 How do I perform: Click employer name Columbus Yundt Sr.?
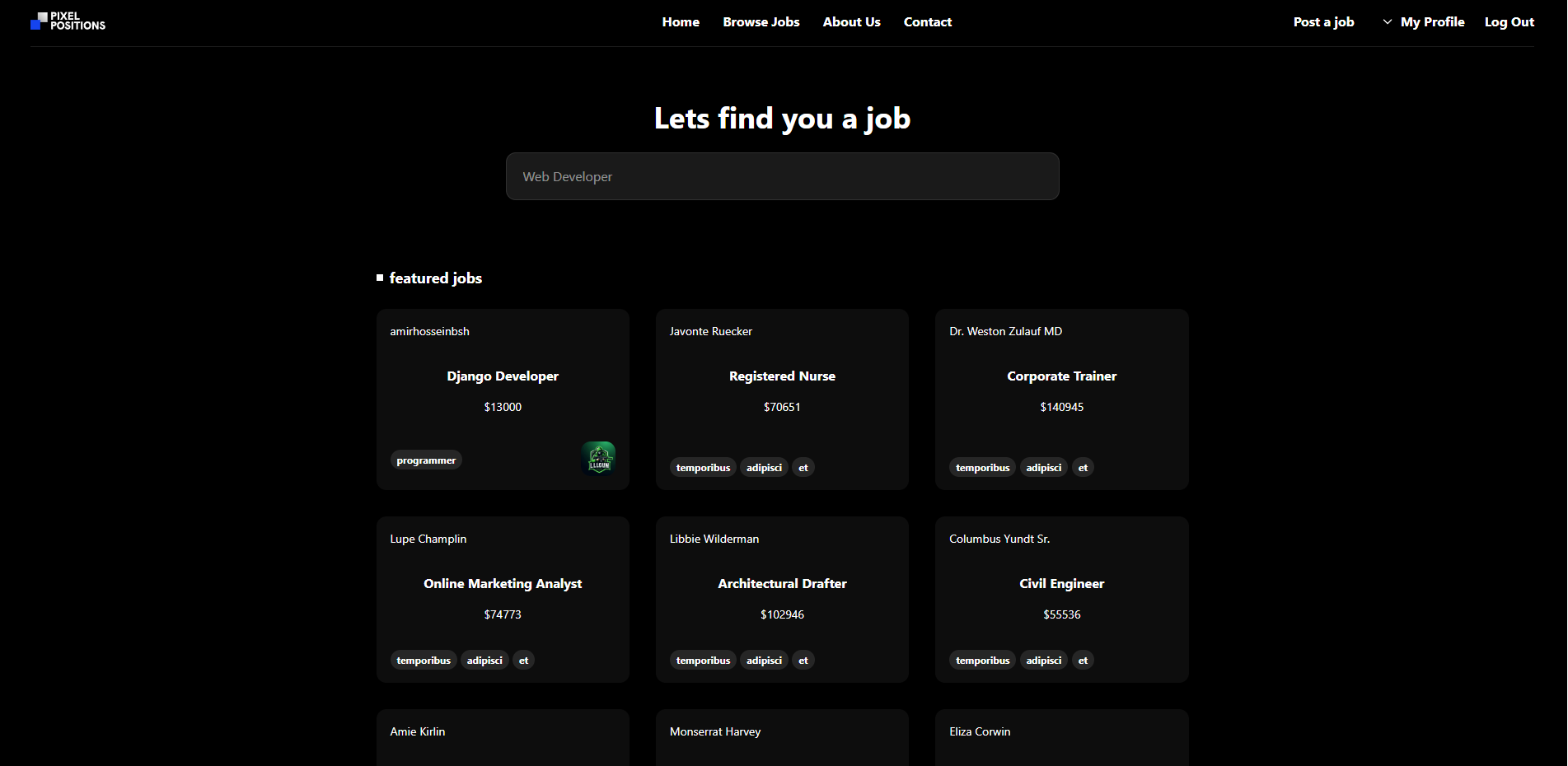999,539
